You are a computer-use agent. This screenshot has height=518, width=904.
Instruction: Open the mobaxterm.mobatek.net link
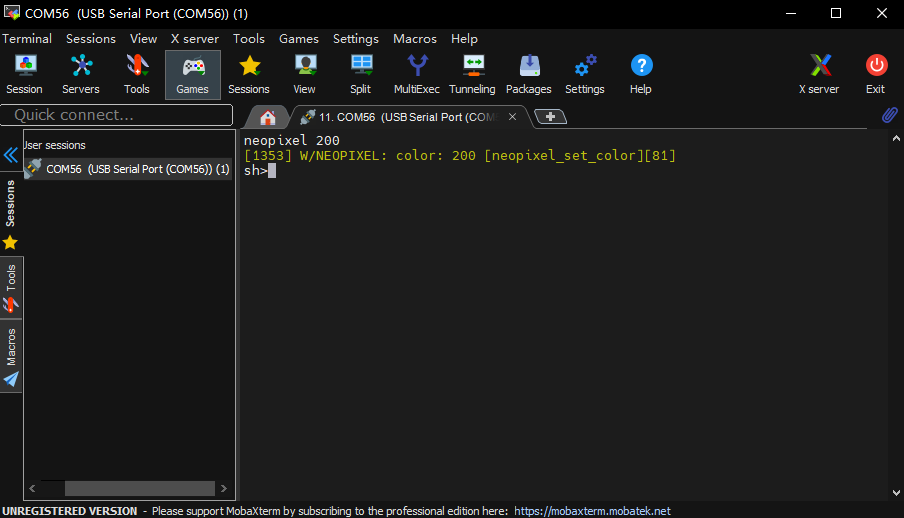pos(592,511)
